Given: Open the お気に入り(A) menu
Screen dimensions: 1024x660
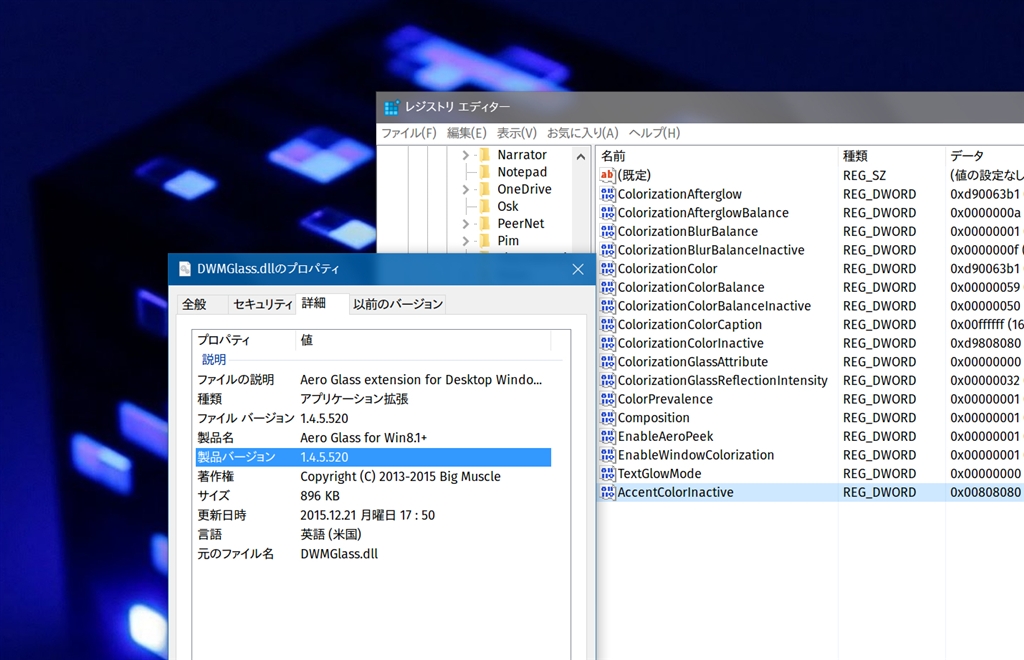Looking at the screenshot, I should click(583, 133).
